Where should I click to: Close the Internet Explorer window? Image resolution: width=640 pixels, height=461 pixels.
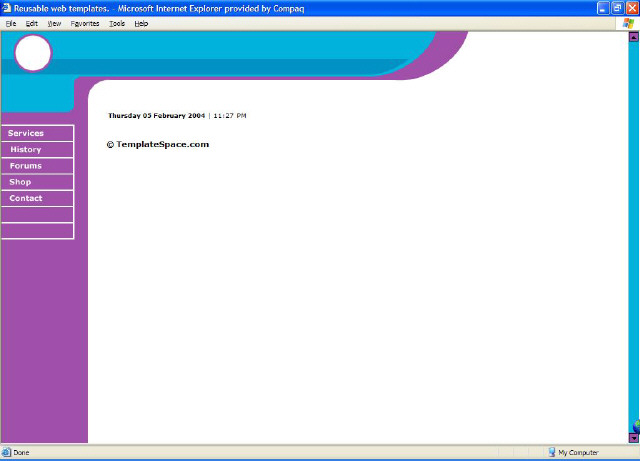click(x=631, y=8)
